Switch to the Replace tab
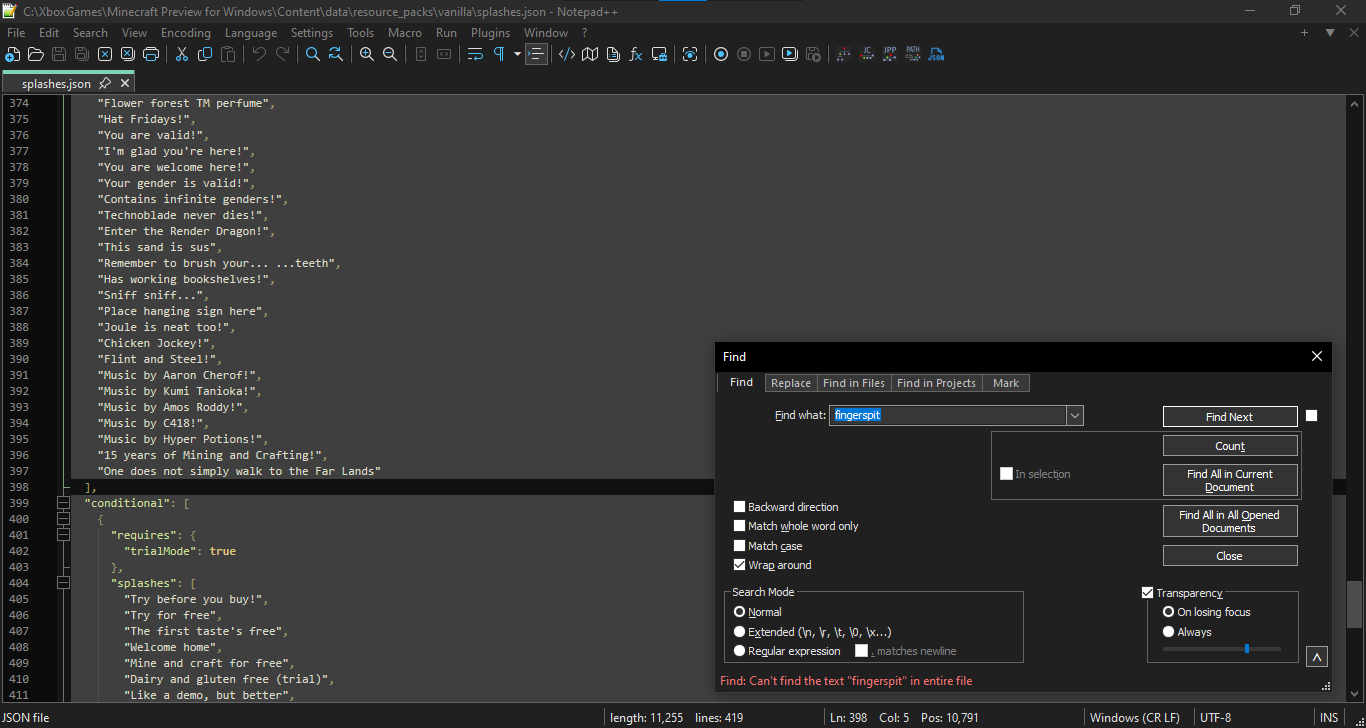The width and height of the screenshot is (1366, 728). 791,383
